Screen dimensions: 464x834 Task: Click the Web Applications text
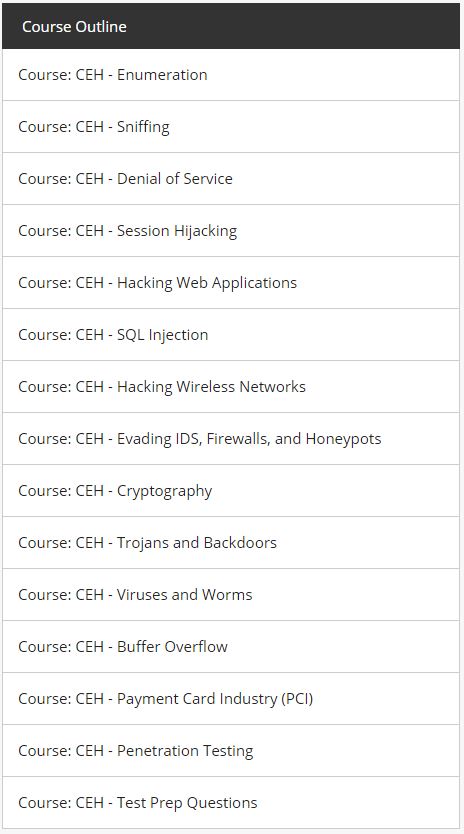(236, 283)
